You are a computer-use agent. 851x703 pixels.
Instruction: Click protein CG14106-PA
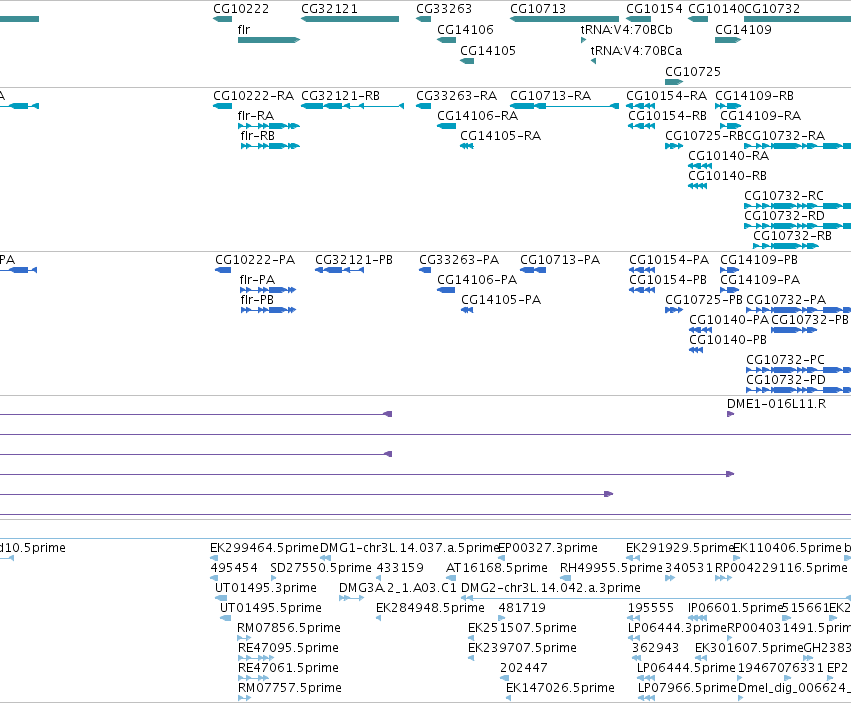click(x=477, y=280)
